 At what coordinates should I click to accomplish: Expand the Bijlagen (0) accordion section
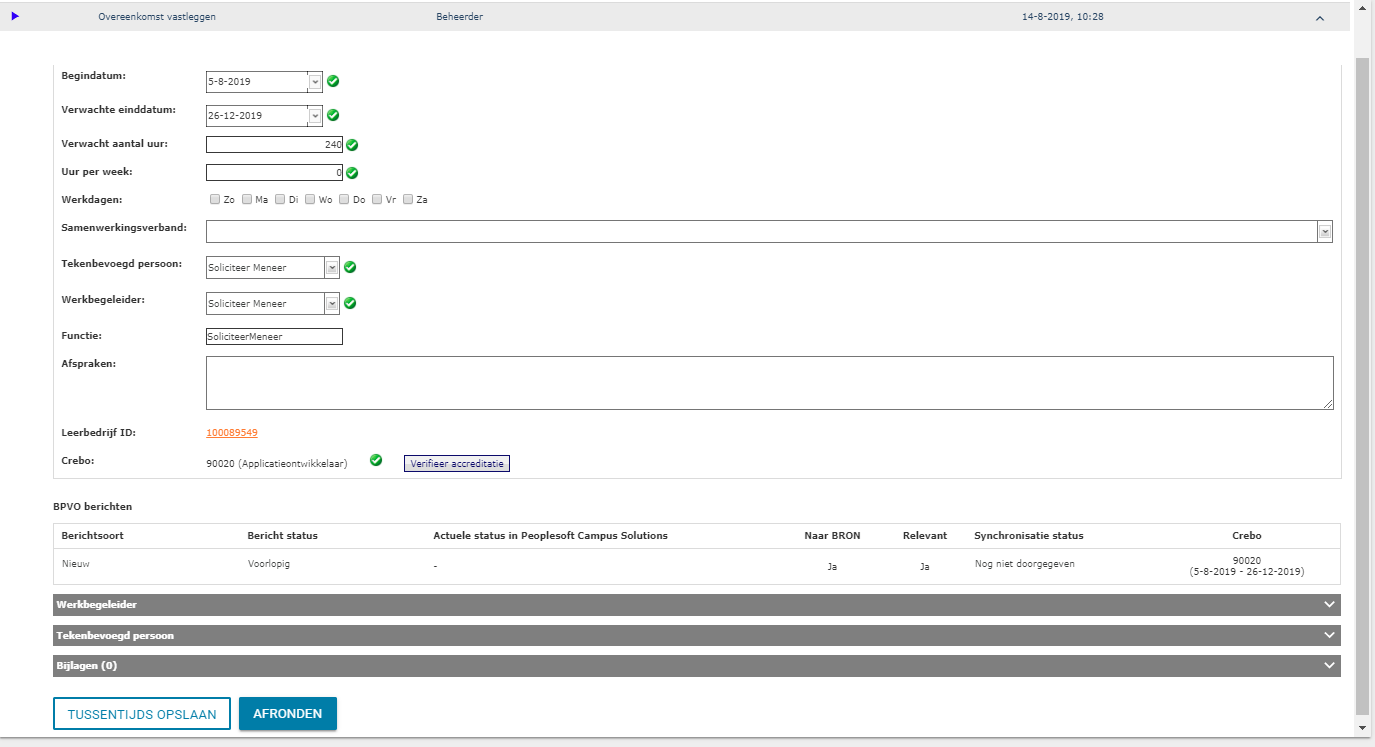[x=696, y=666]
